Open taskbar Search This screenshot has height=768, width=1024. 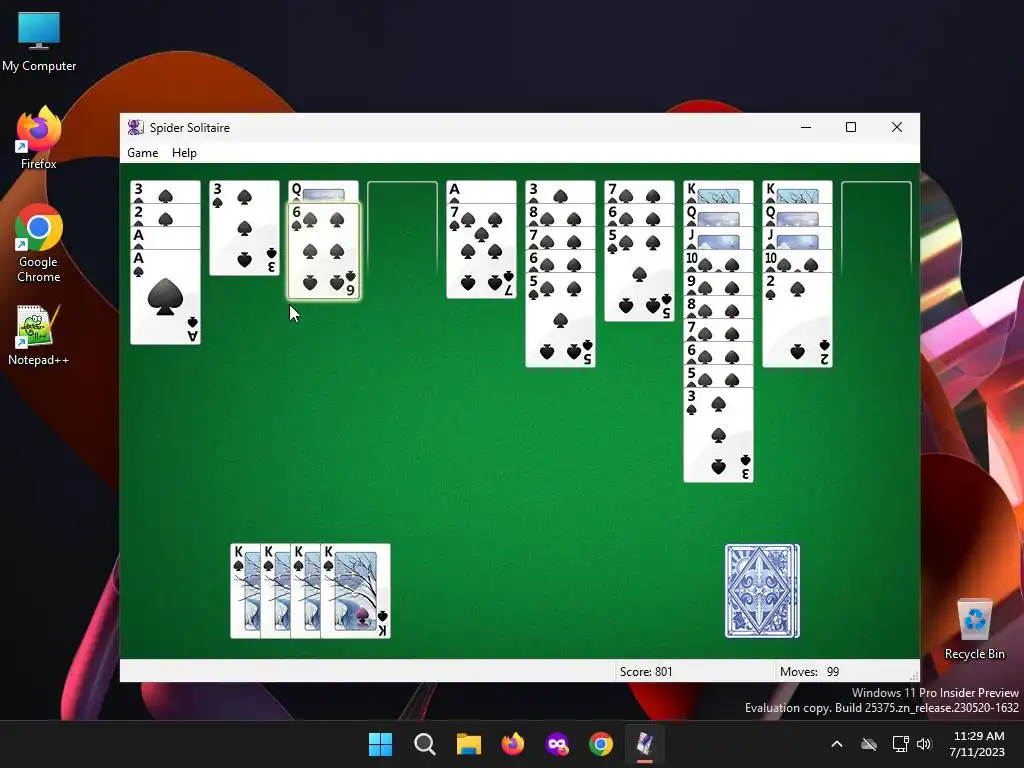coord(424,744)
